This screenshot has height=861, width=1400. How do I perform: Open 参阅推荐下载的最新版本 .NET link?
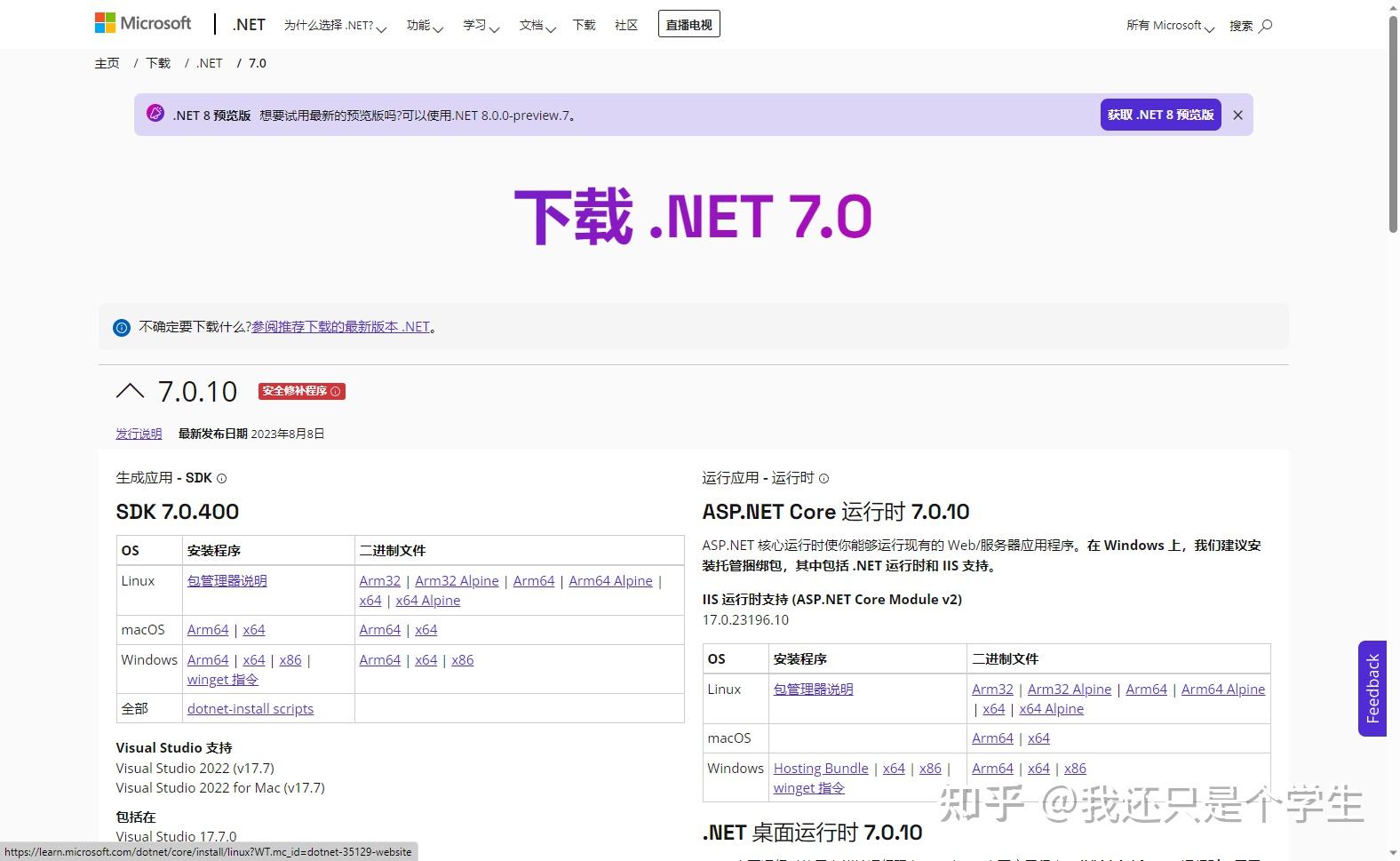[x=341, y=327]
